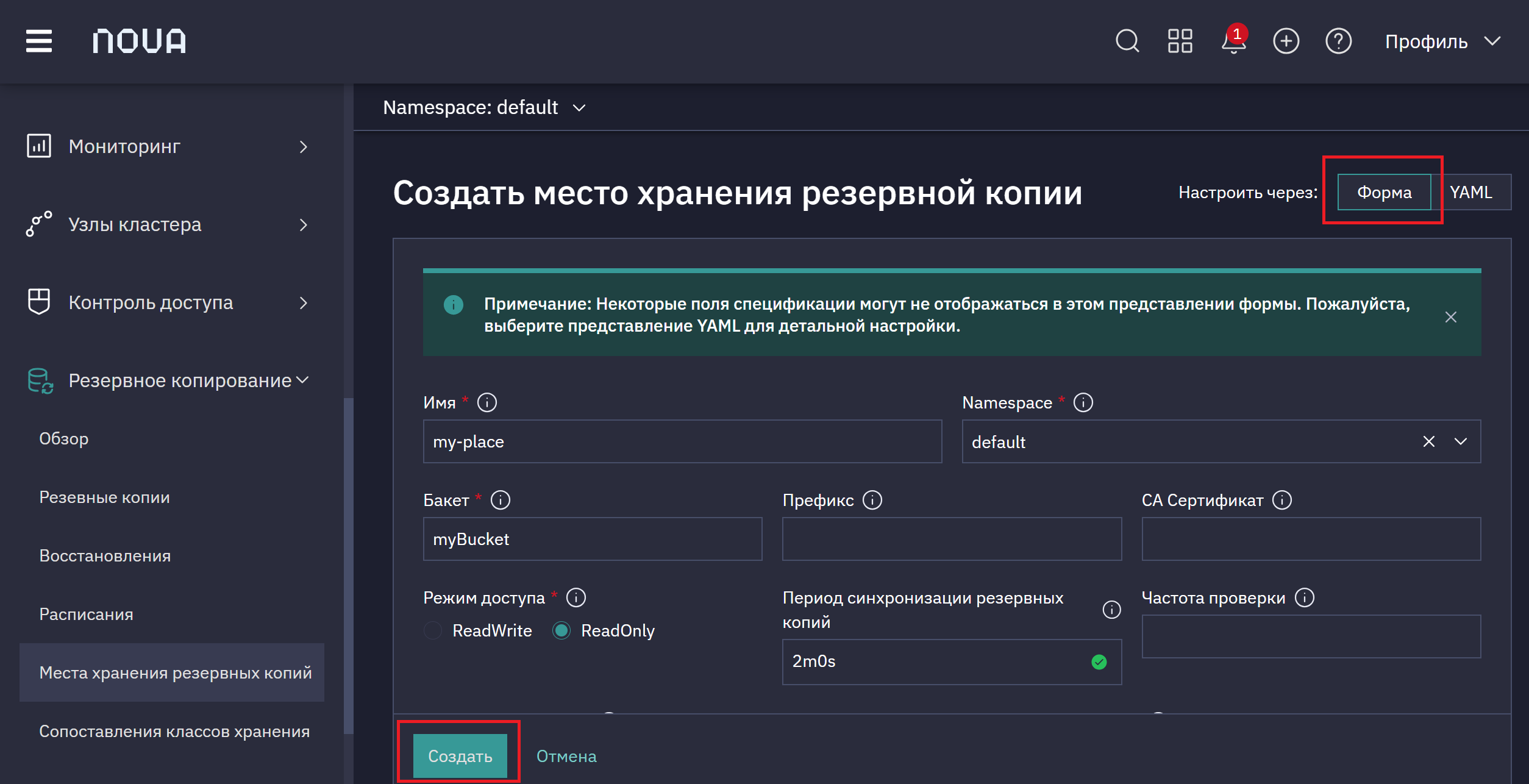
Task: Click the backup database icon
Action: point(40,380)
